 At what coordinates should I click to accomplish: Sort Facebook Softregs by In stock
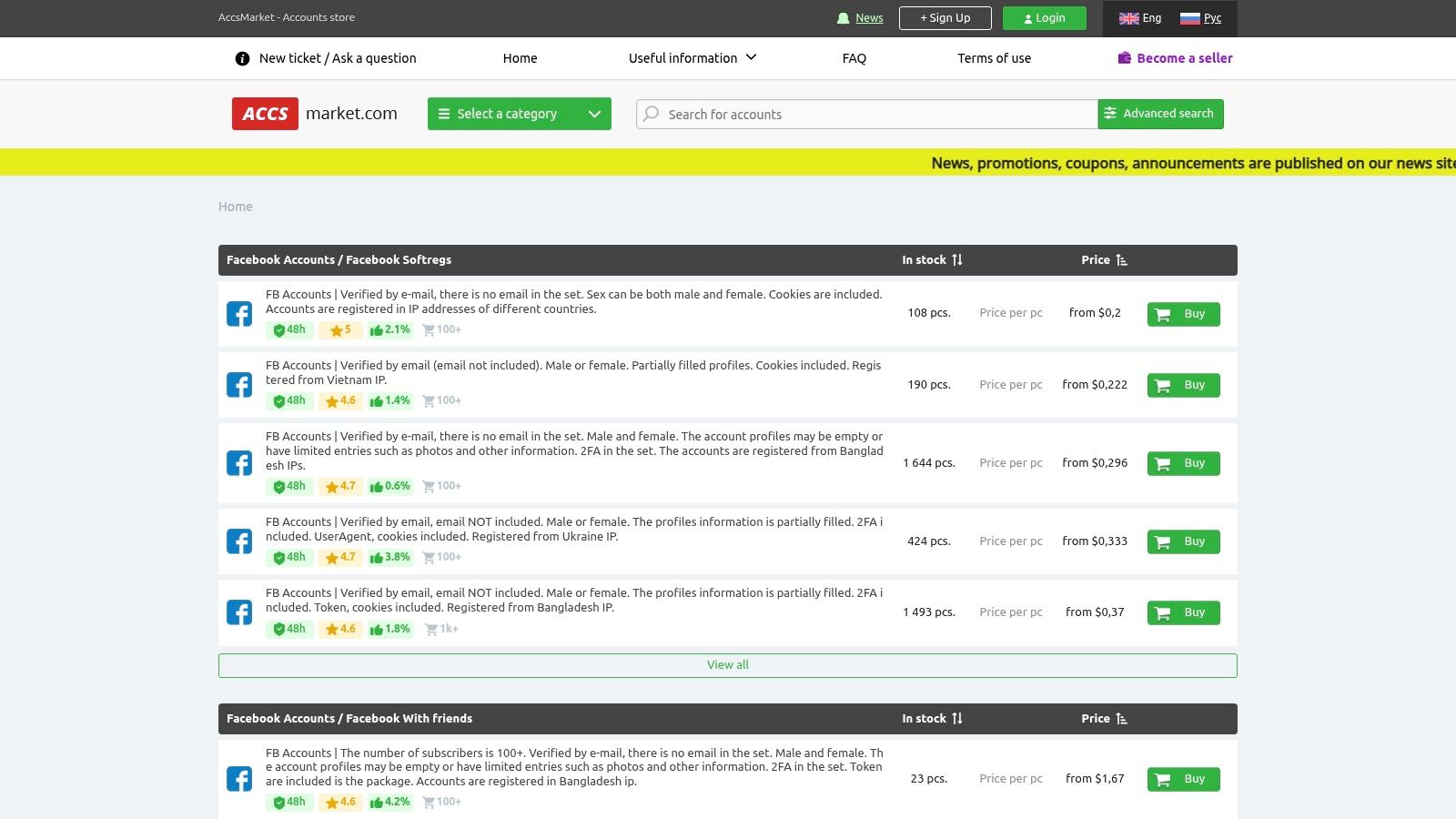(x=932, y=260)
